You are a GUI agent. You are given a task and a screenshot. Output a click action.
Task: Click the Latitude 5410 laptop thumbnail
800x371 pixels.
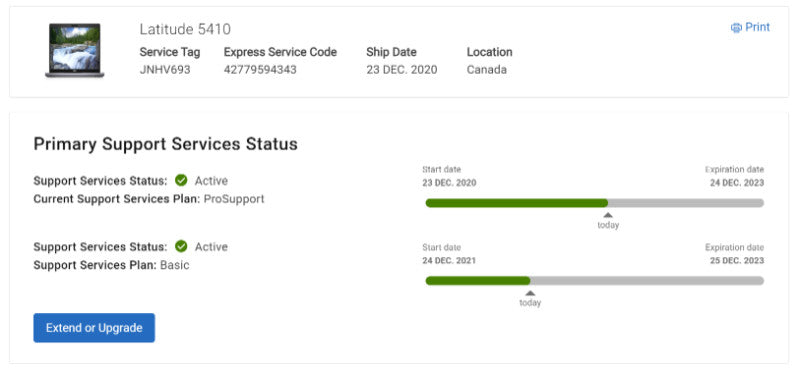[x=74, y=51]
